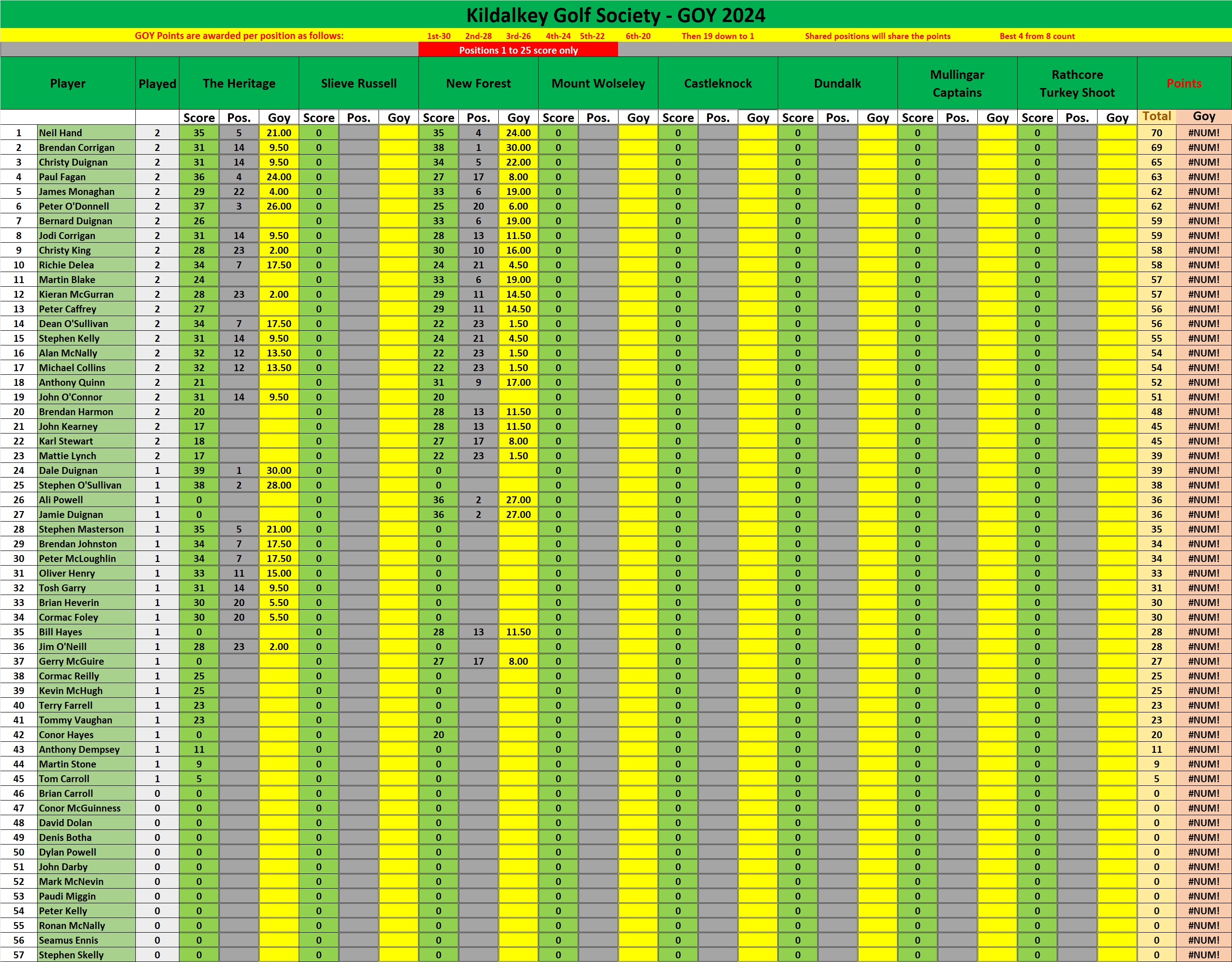The height and width of the screenshot is (962, 1232).
Task: Select 'Dundalk' event header
Action: click(837, 83)
